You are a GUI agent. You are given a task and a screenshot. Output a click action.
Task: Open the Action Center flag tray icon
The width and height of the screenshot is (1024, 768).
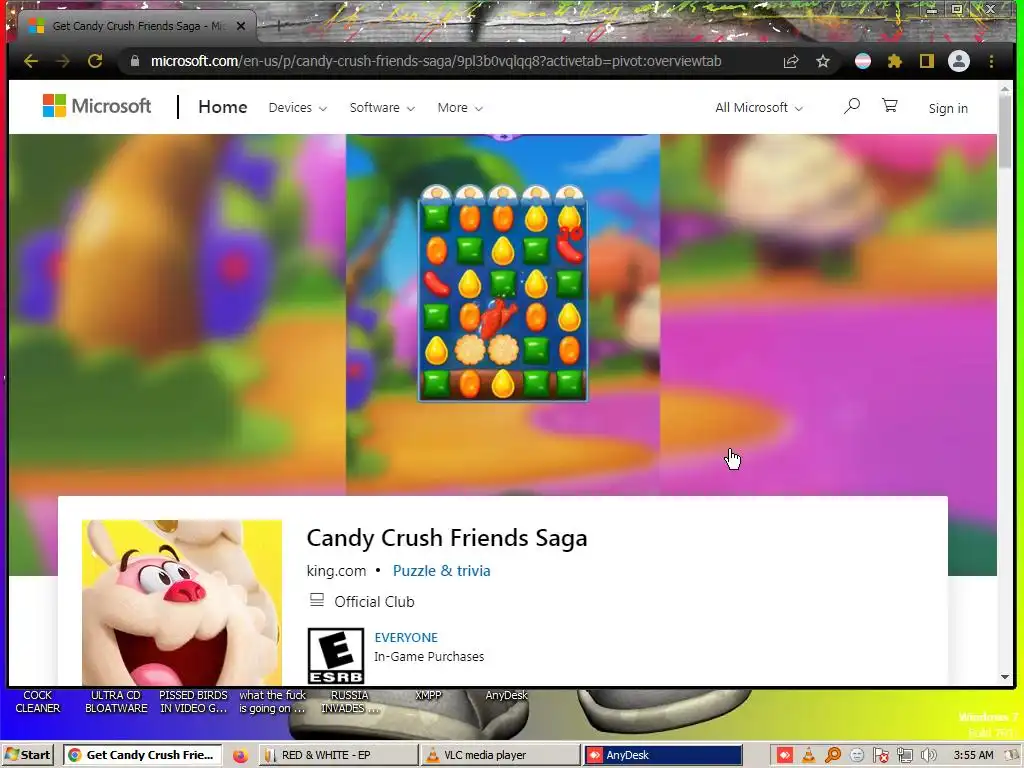[x=880, y=756]
